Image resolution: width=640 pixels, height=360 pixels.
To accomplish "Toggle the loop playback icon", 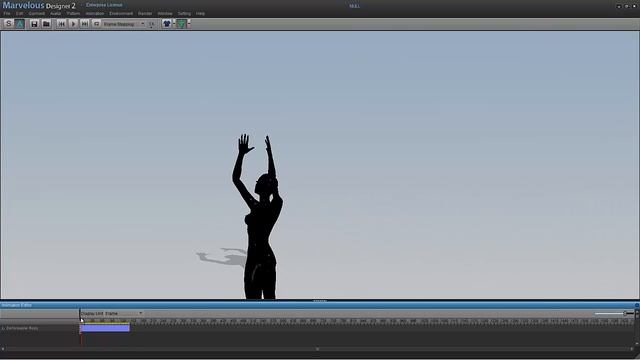I will click(x=96, y=24).
